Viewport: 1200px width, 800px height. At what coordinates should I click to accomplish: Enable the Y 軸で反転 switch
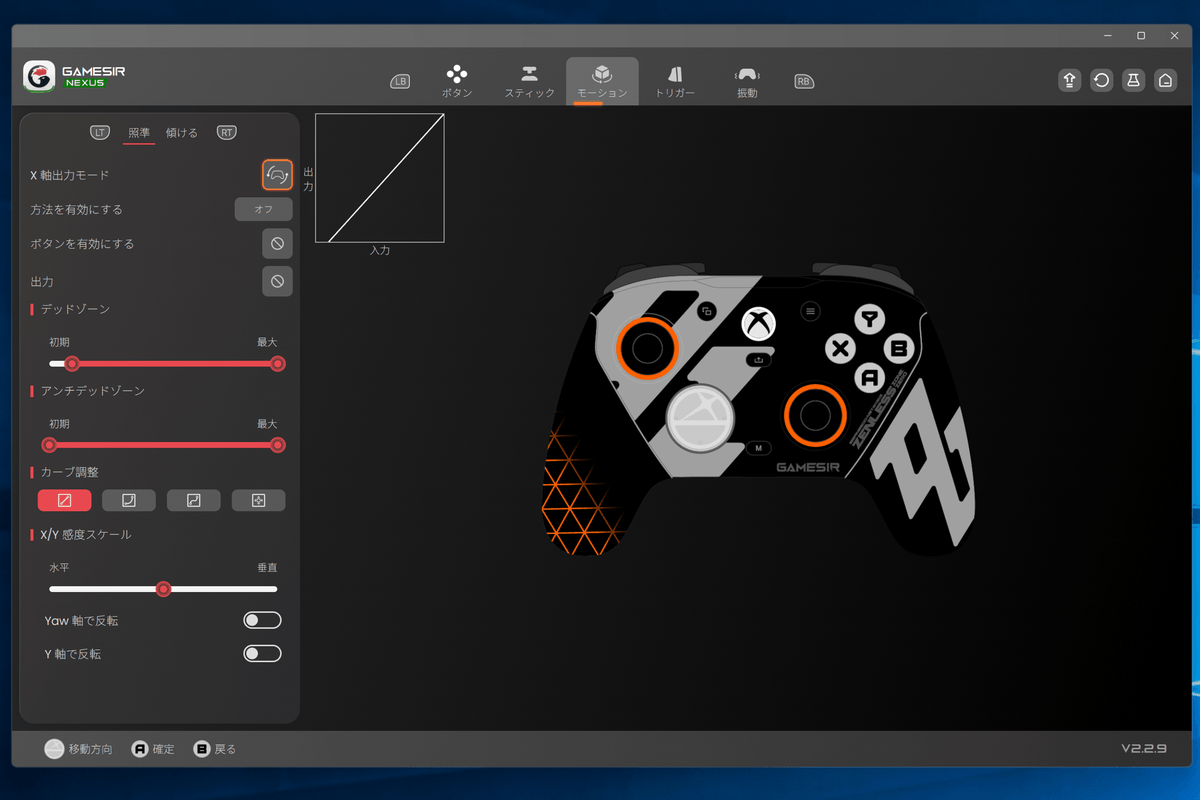click(x=262, y=654)
